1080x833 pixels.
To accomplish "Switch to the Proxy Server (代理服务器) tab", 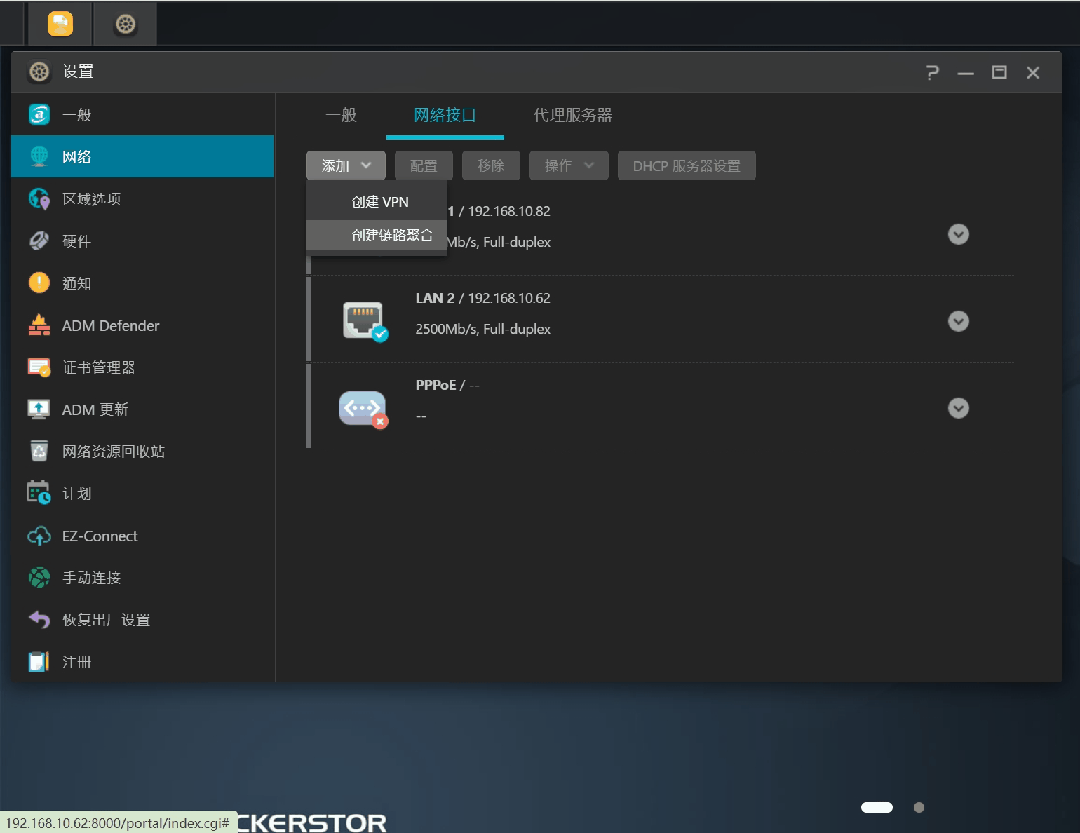I will click(573, 115).
